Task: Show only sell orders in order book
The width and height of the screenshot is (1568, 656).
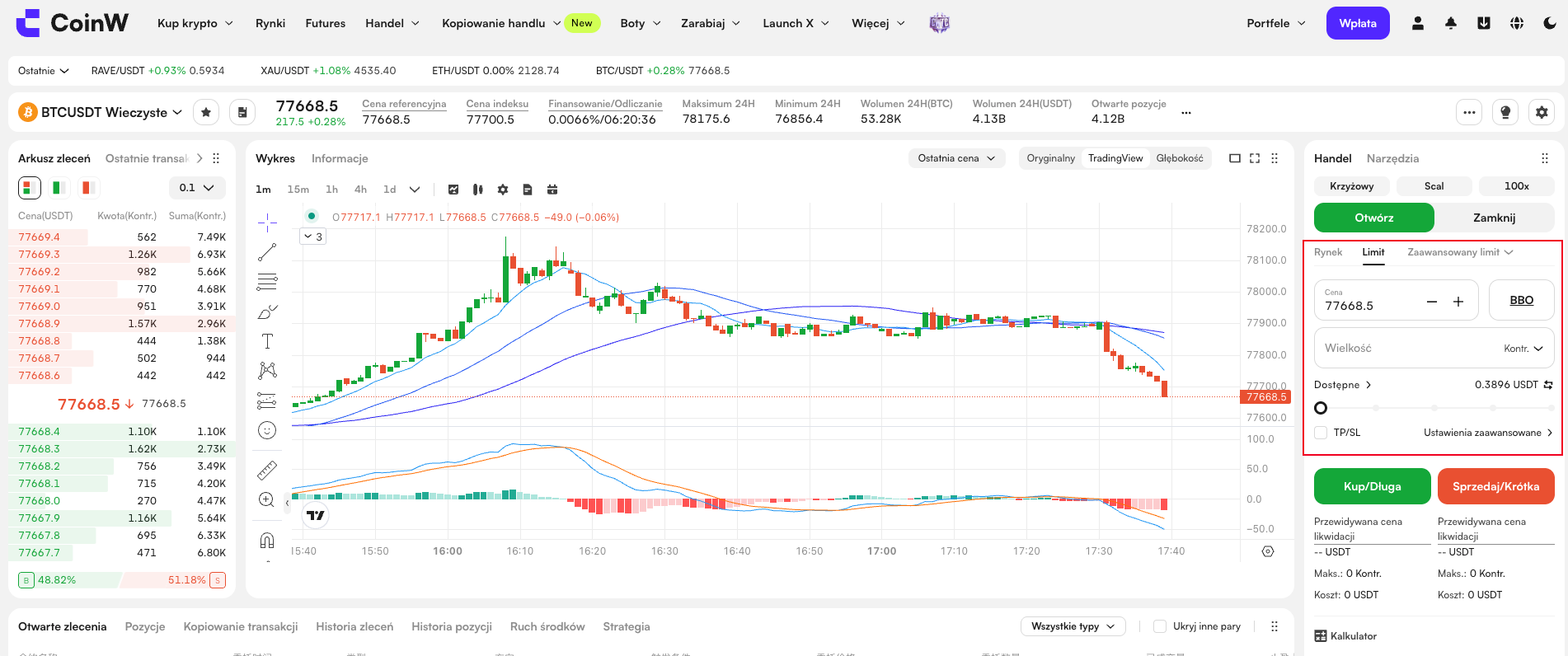Action: tap(88, 188)
